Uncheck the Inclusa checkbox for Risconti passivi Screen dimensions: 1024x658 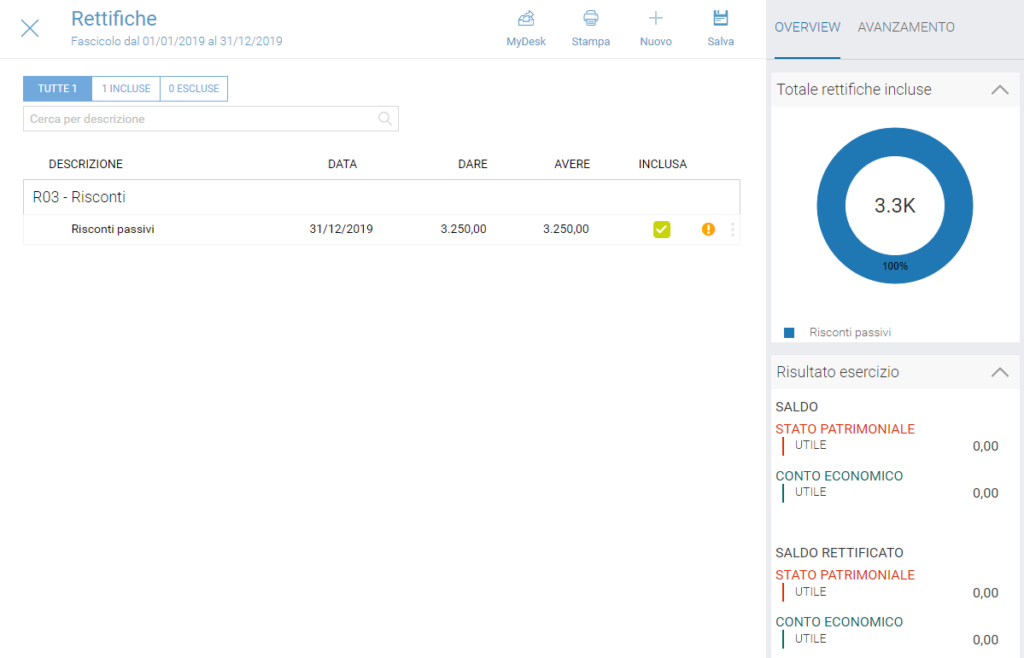(x=662, y=229)
